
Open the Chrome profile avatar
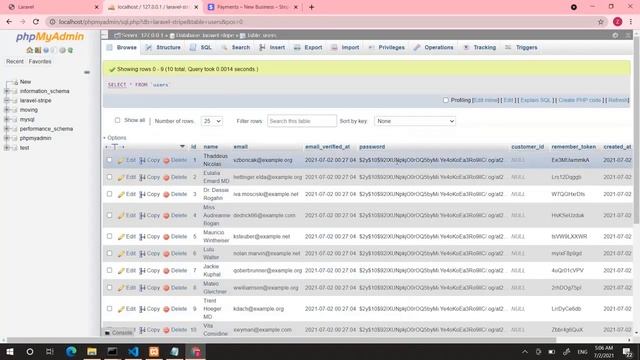pos(617,22)
